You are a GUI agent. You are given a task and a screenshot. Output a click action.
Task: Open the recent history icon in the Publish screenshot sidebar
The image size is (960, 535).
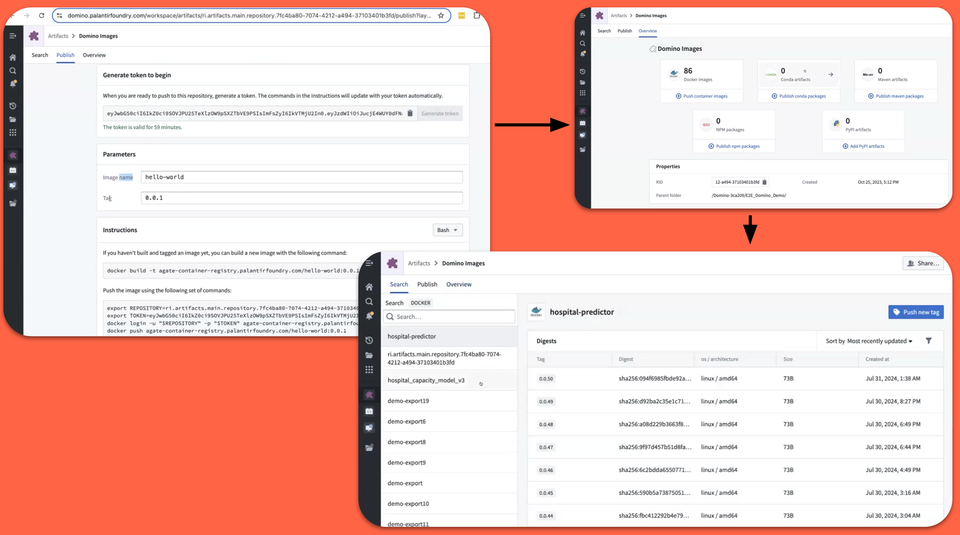[x=13, y=106]
